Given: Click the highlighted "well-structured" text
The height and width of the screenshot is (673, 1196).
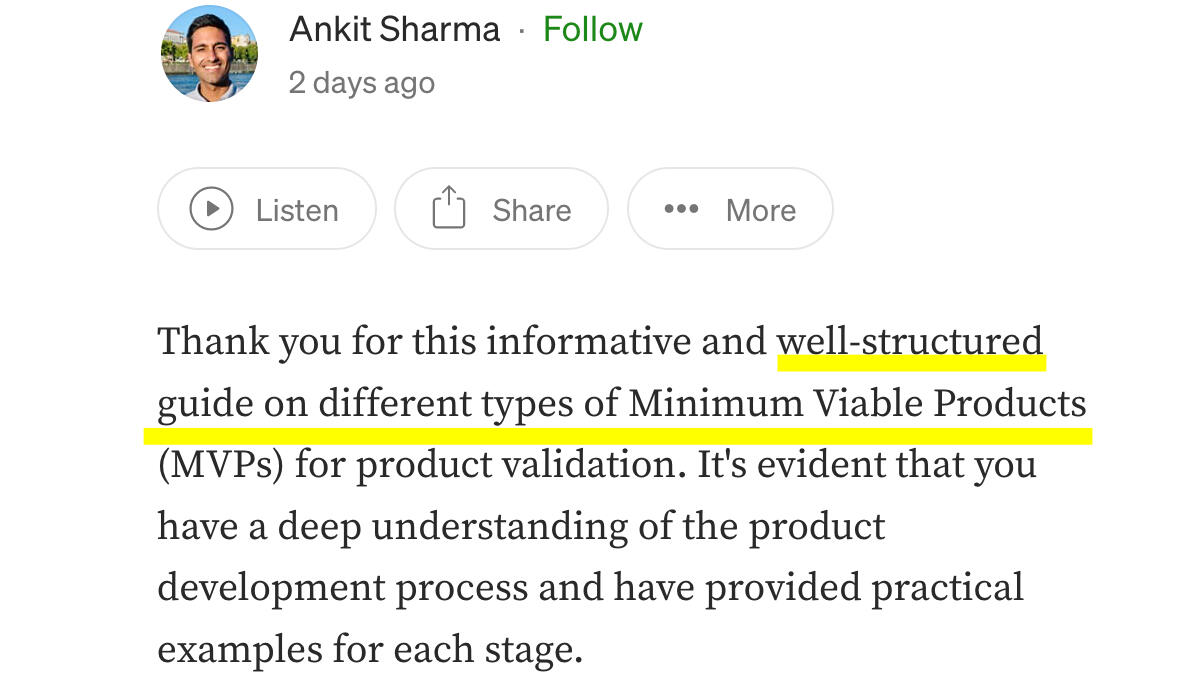Looking at the screenshot, I should tap(910, 342).
